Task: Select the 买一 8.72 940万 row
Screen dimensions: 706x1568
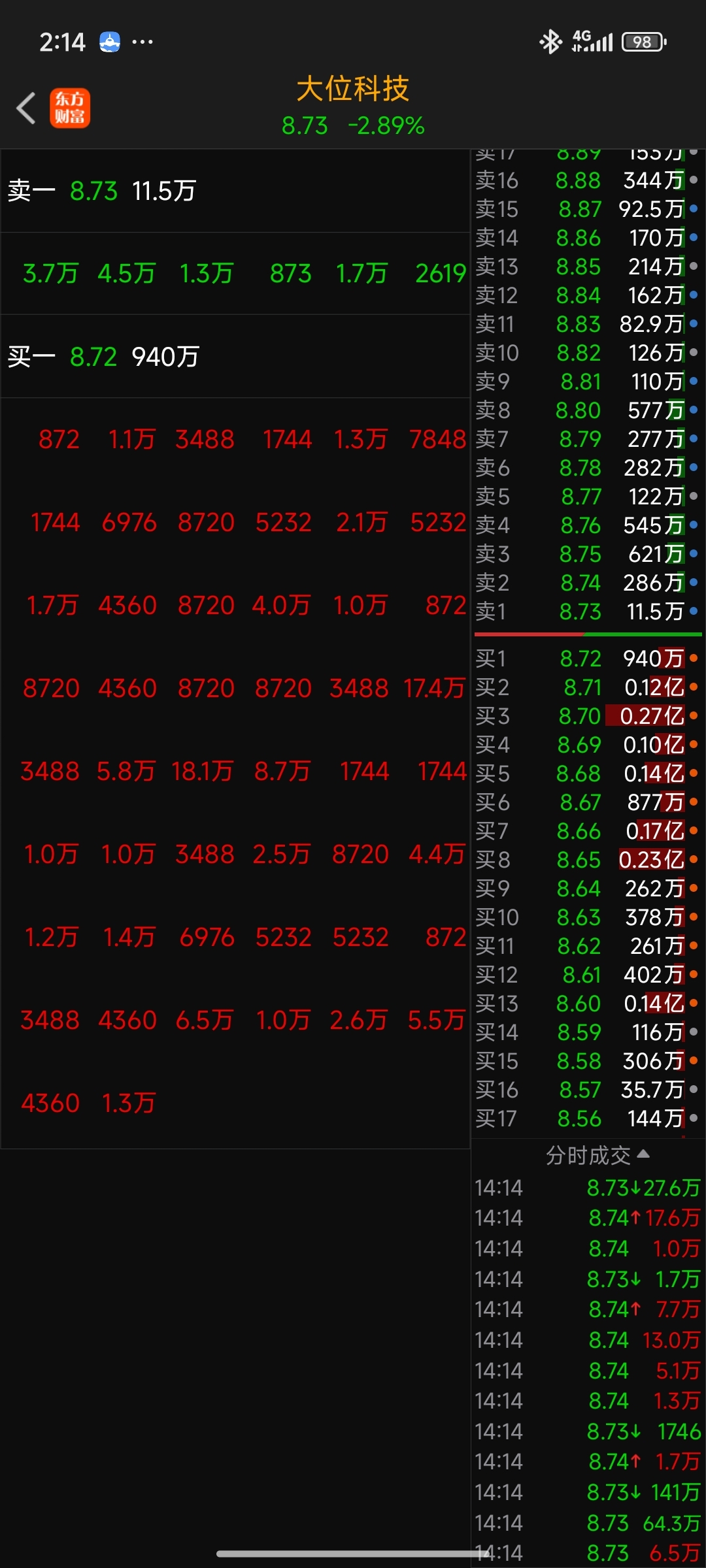Action: (235, 357)
